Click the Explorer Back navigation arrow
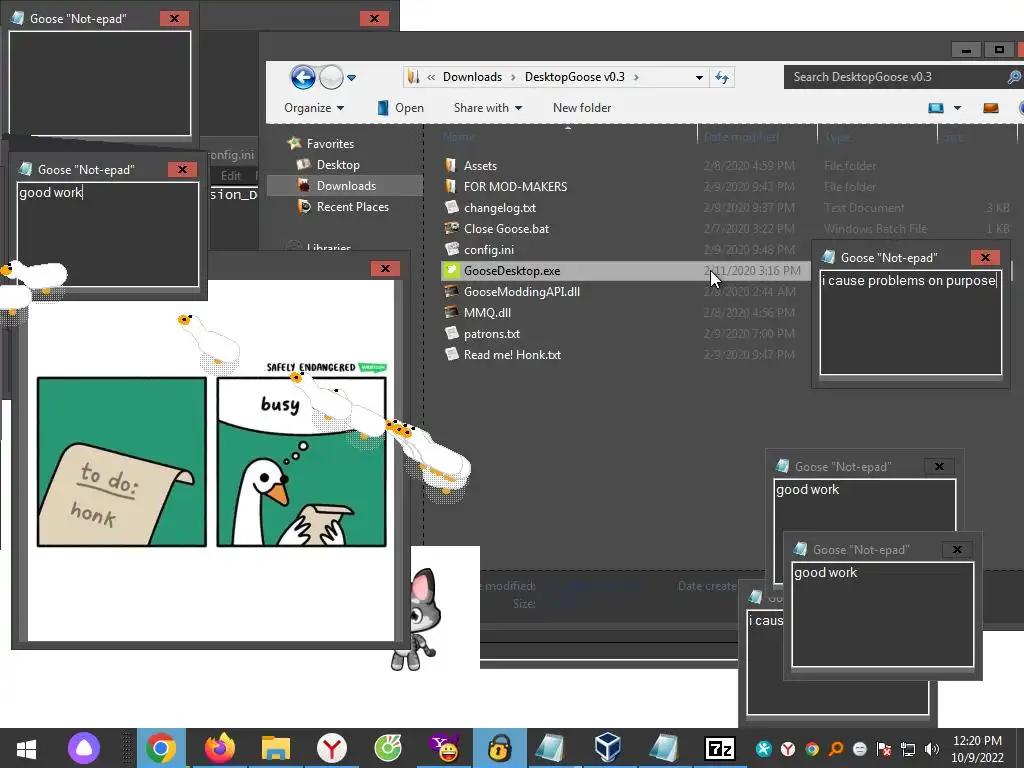This screenshot has height=768, width=1024. [x=303, y=78]
